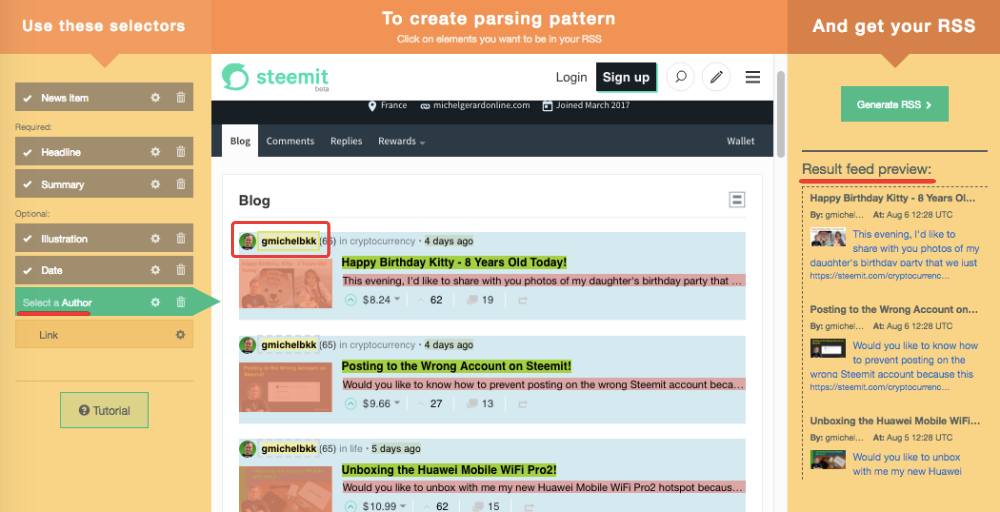
Task: Select the Date selector row
Action: [104, 270]
